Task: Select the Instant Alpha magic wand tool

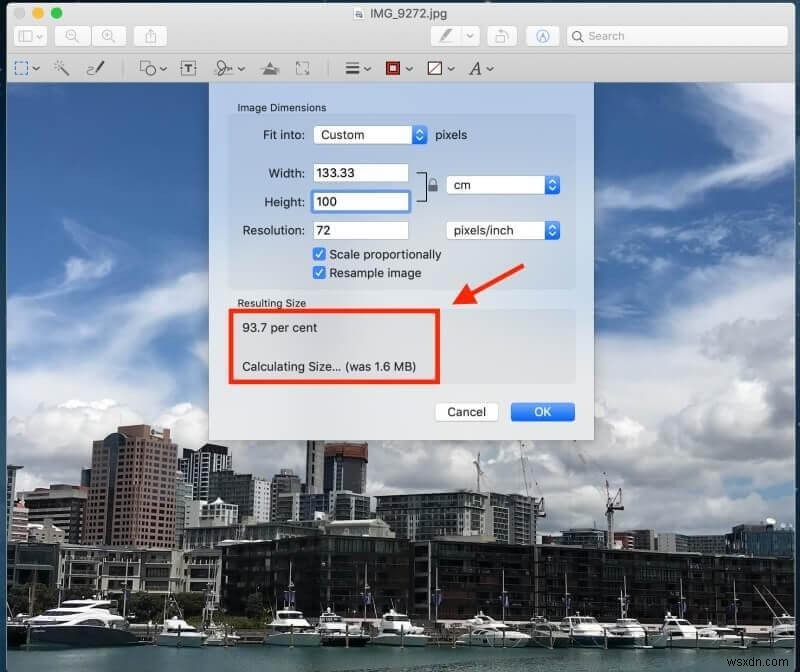Action: (x=62, y=68)
